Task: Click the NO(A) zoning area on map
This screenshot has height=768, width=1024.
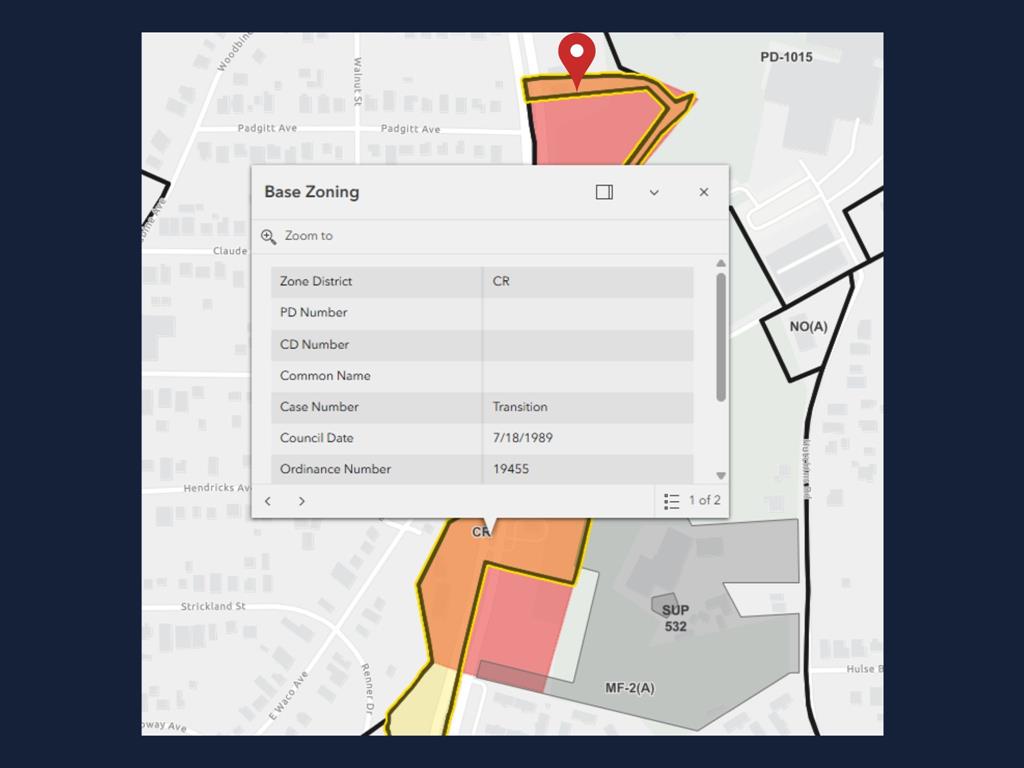Action: click(x=808, y=328)
